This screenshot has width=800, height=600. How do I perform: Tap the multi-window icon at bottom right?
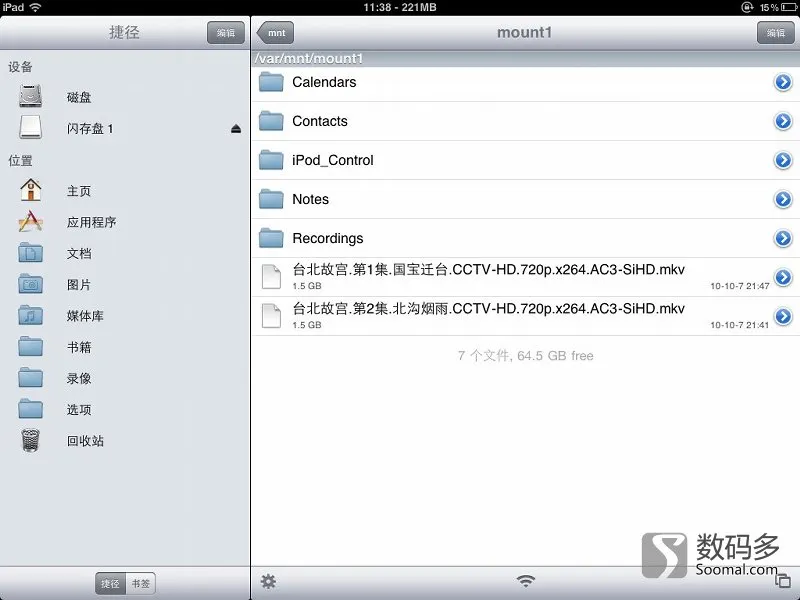coord(783,581)
